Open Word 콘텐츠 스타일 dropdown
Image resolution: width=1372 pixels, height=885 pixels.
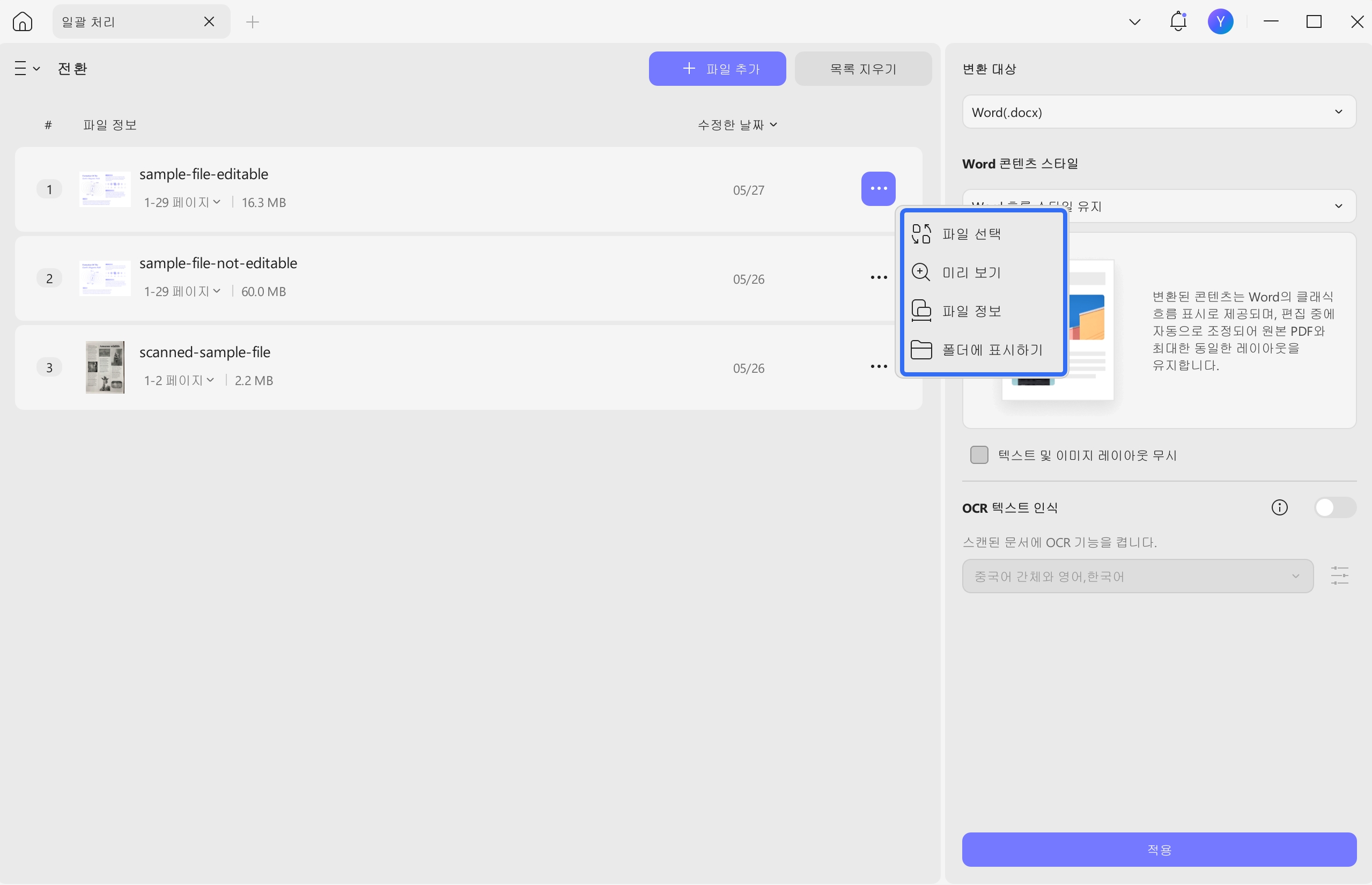(x=1159, y=206)
